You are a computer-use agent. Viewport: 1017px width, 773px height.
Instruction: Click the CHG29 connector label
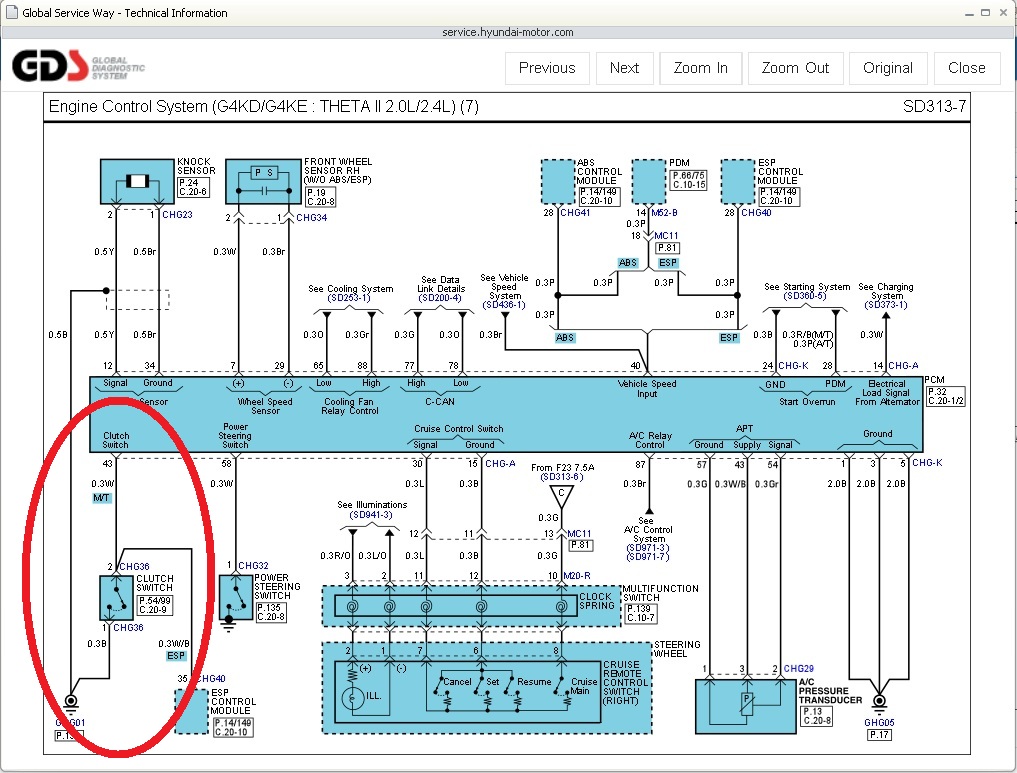(x=798, y=669)
